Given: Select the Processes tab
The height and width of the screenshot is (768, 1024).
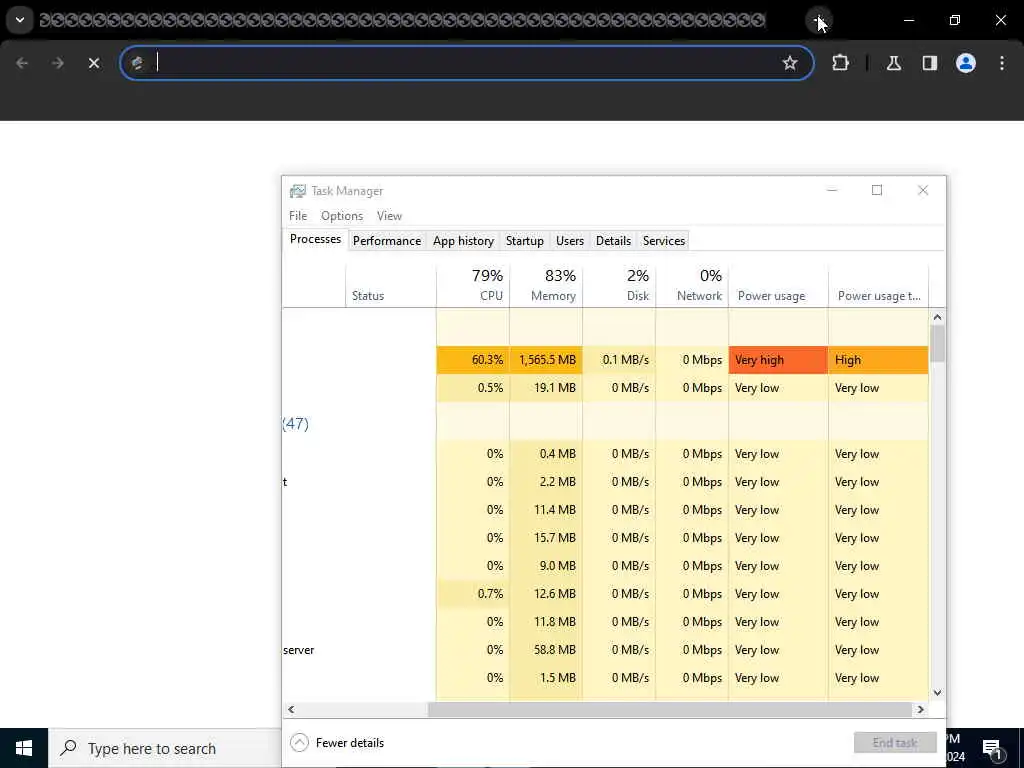Looking at the screenshot, I should click(x=315, y=239).
